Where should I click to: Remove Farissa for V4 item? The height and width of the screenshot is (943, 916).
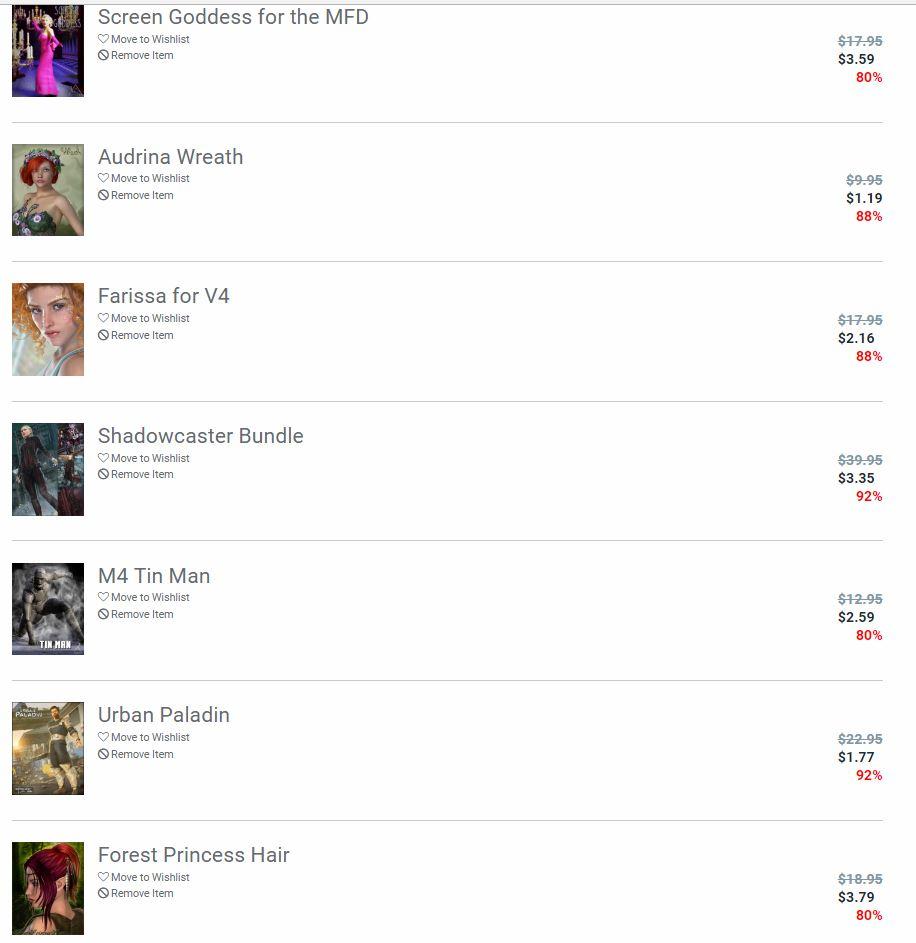136,335
